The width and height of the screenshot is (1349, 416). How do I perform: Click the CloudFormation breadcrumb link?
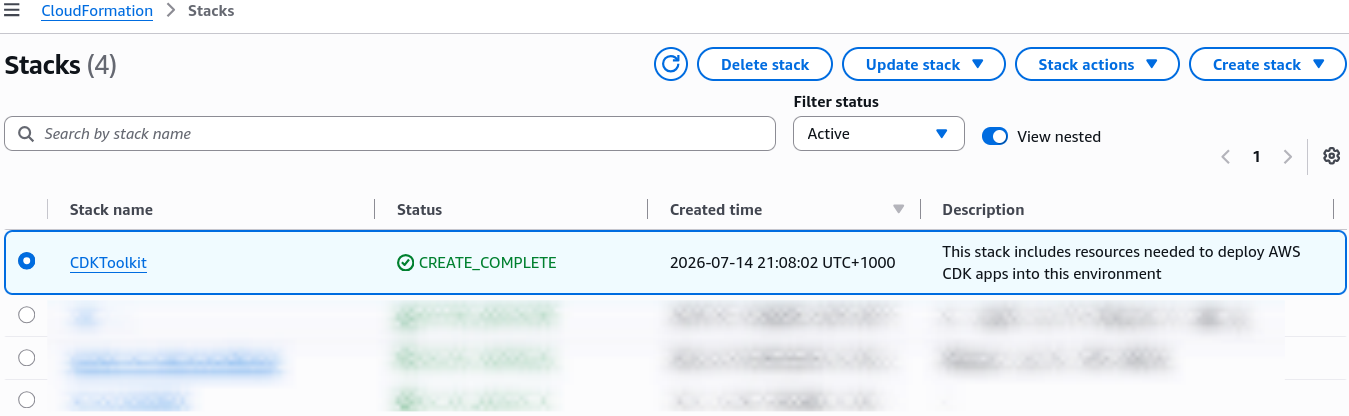[x=97, y=11]
